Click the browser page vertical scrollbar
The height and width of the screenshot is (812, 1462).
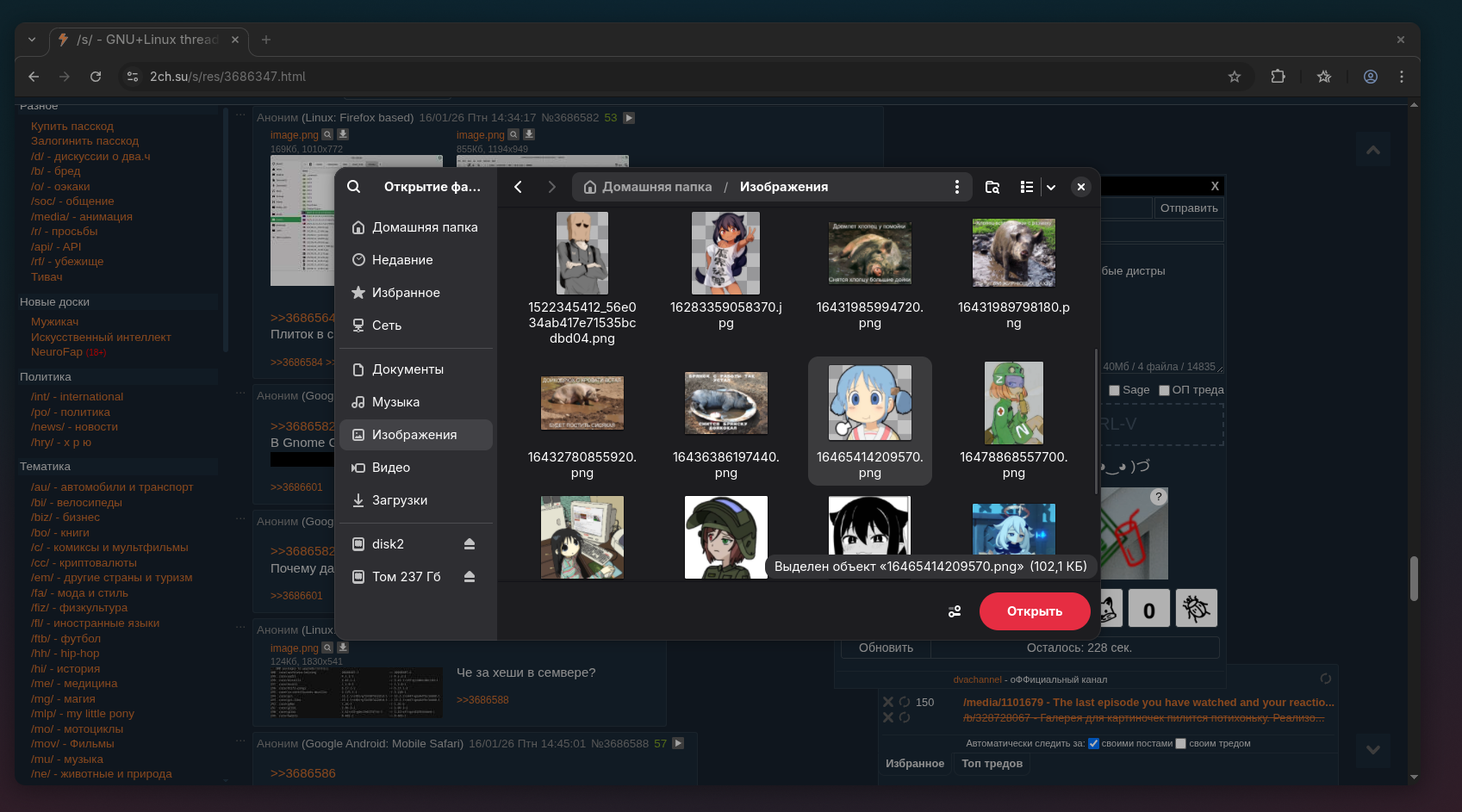tap(1414, 579)
